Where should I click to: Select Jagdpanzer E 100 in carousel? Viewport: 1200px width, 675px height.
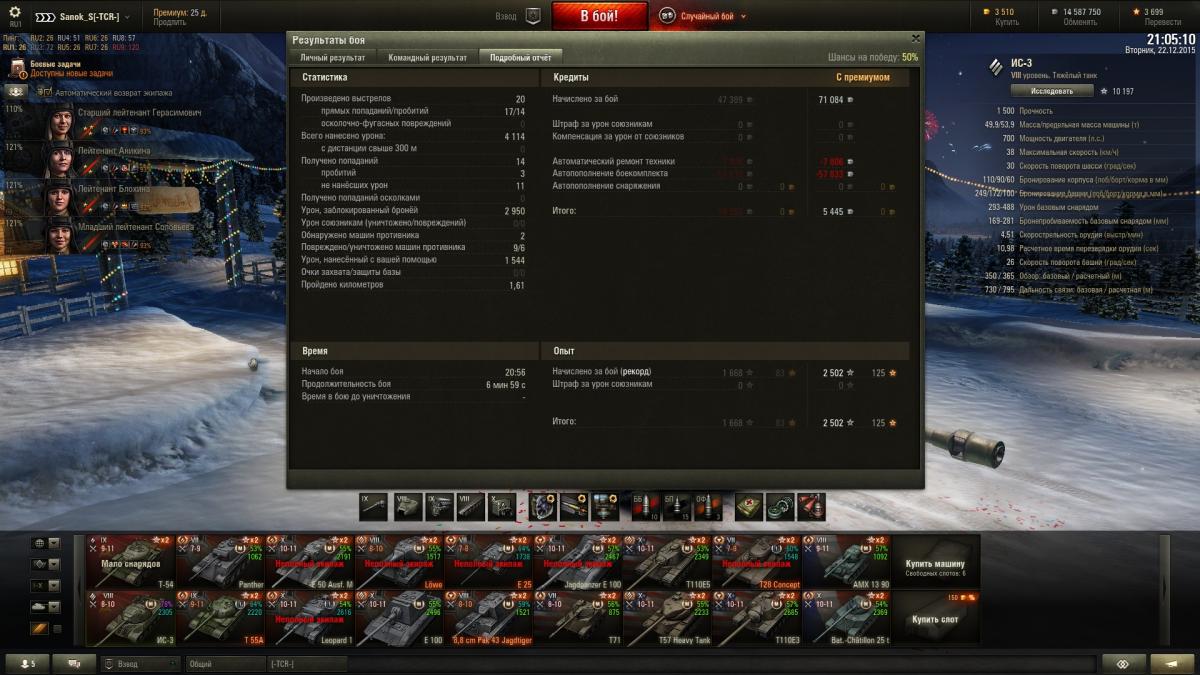click(x=578, y=561)
